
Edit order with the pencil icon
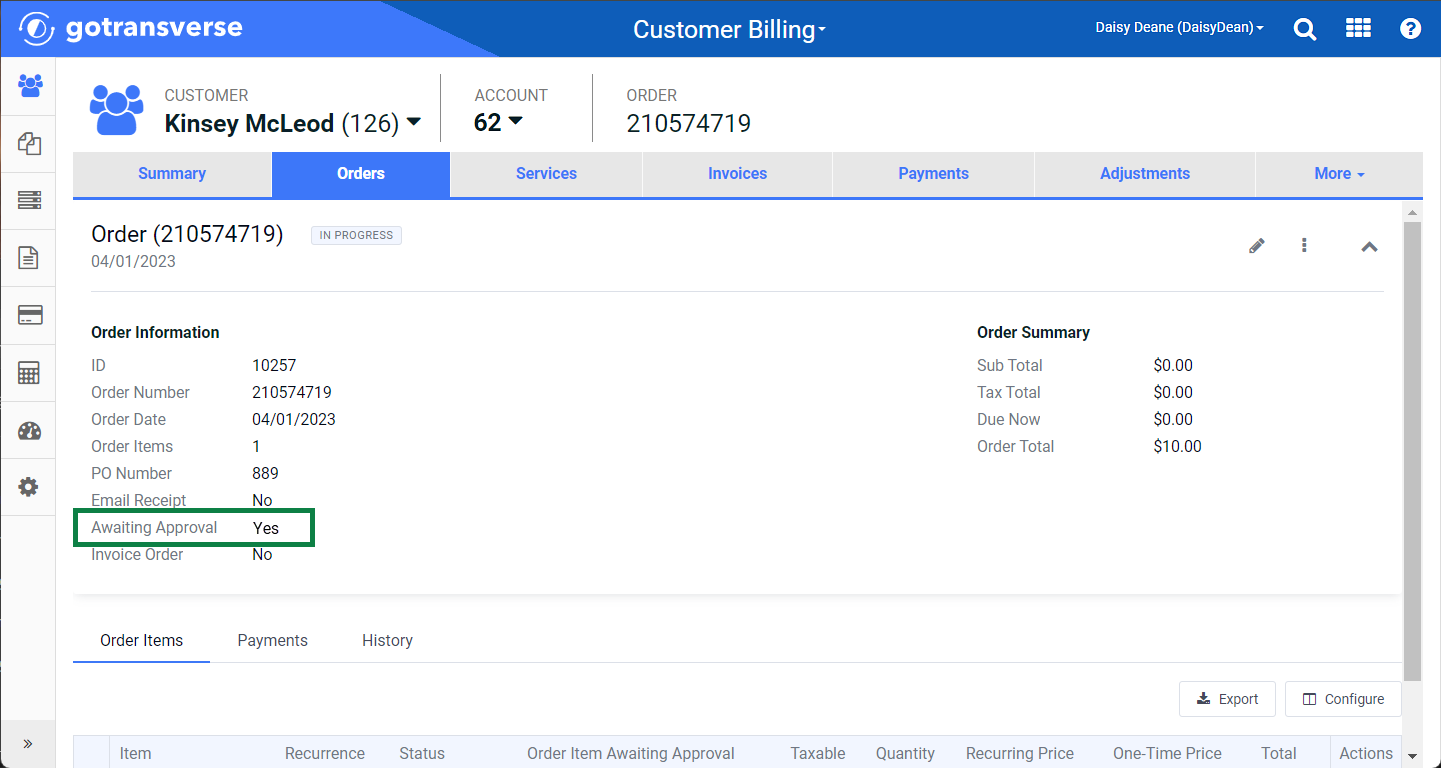(x=1257, y=245)
